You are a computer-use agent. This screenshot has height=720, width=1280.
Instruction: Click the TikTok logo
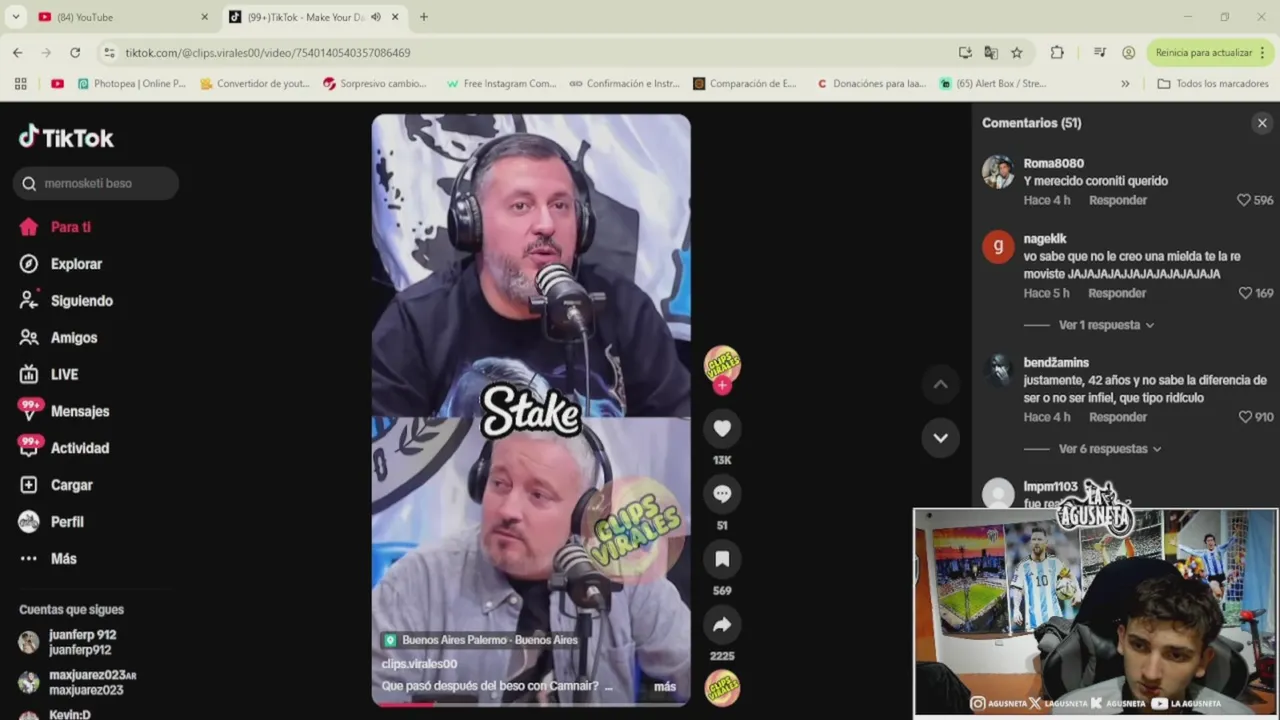66,137
